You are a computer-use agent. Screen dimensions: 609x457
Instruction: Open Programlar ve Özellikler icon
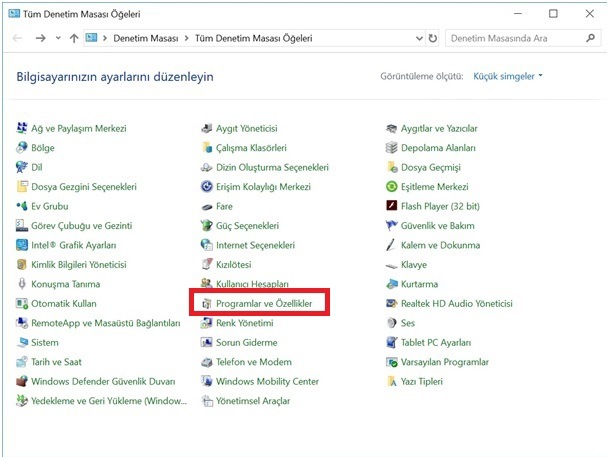coord(207,304)
